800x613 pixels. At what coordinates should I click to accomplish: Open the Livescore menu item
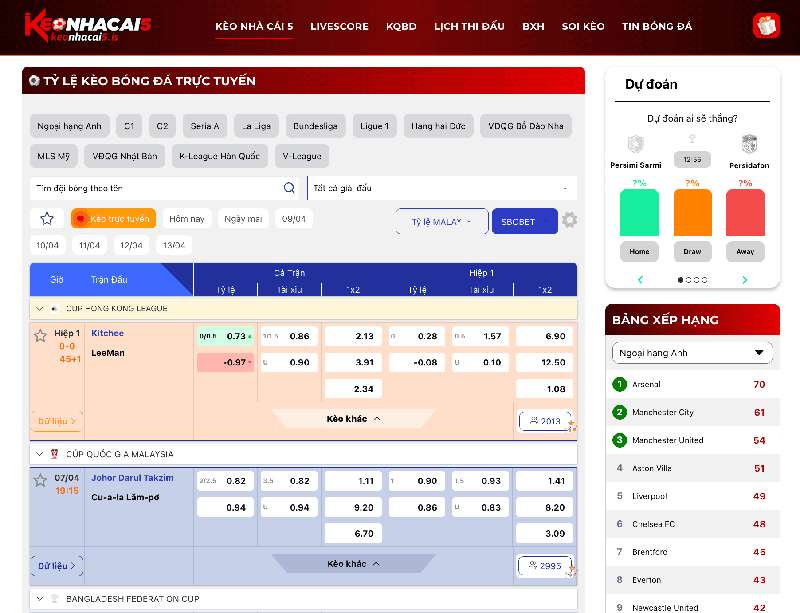(x=339, y=26)
